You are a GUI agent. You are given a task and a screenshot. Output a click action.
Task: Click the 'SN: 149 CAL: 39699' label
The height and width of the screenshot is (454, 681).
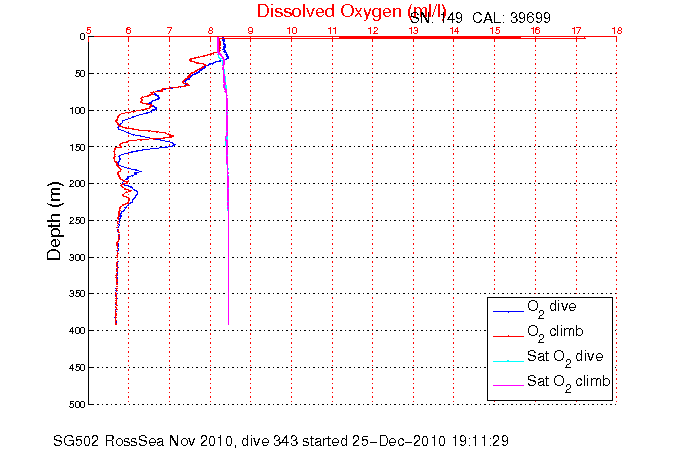480,18
